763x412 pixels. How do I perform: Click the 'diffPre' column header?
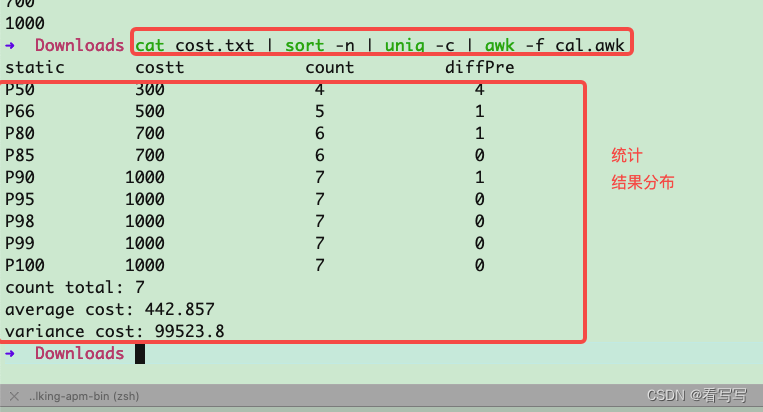pos(479,67)
